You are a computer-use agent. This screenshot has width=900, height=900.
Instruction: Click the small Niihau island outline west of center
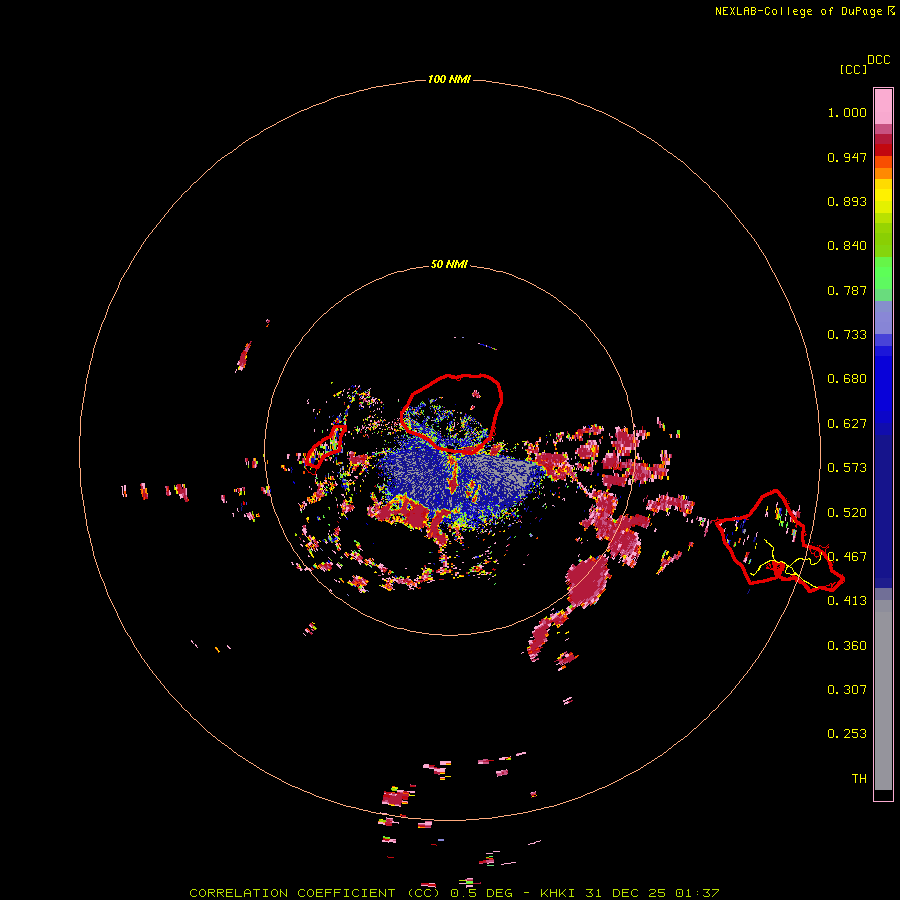tap(325, 447)
